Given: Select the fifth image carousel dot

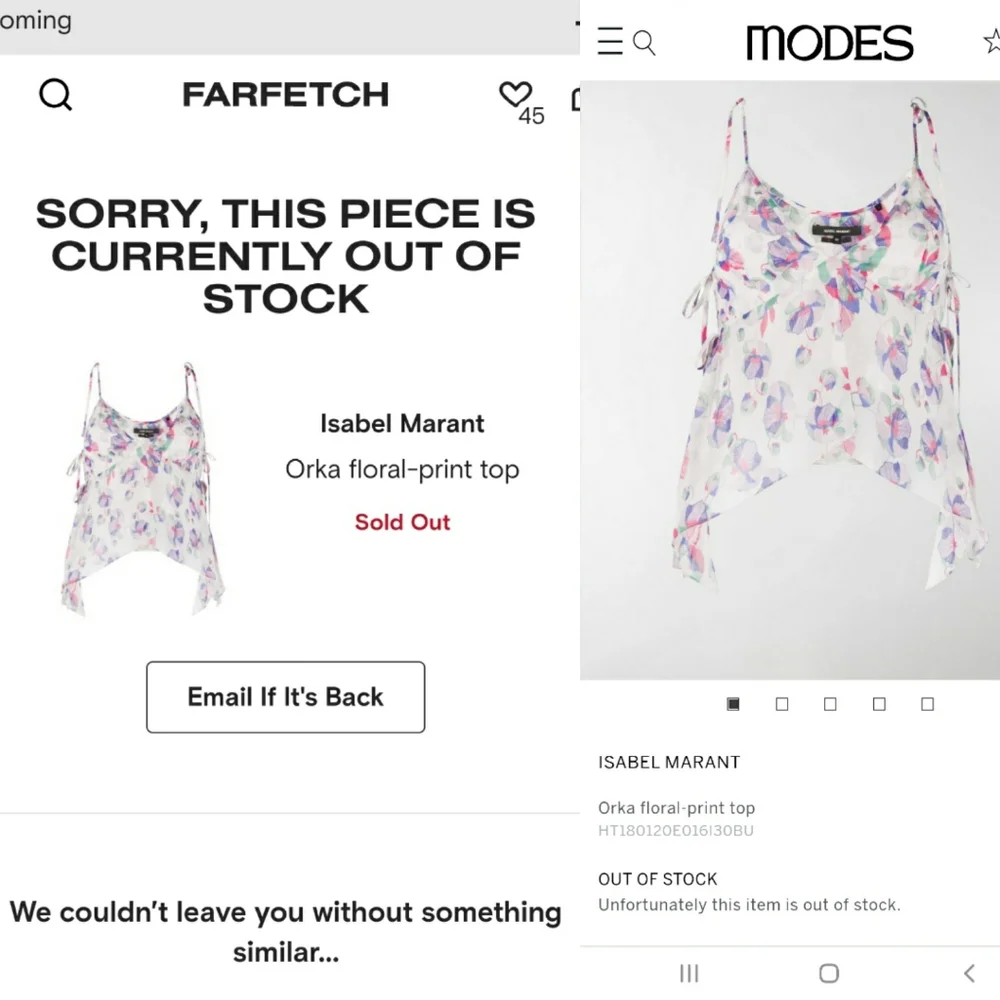Looking at the screenshot, I should click(927, 704).
